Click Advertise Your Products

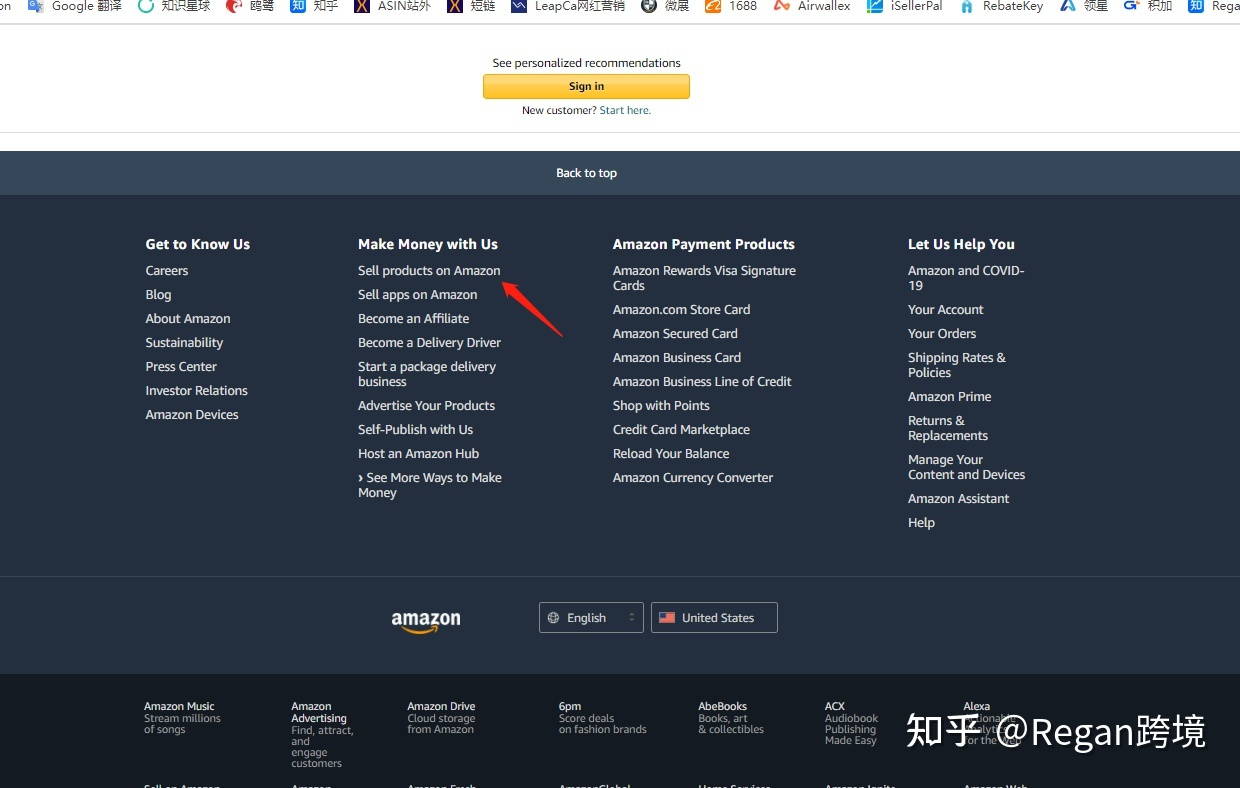coord(426,406)
